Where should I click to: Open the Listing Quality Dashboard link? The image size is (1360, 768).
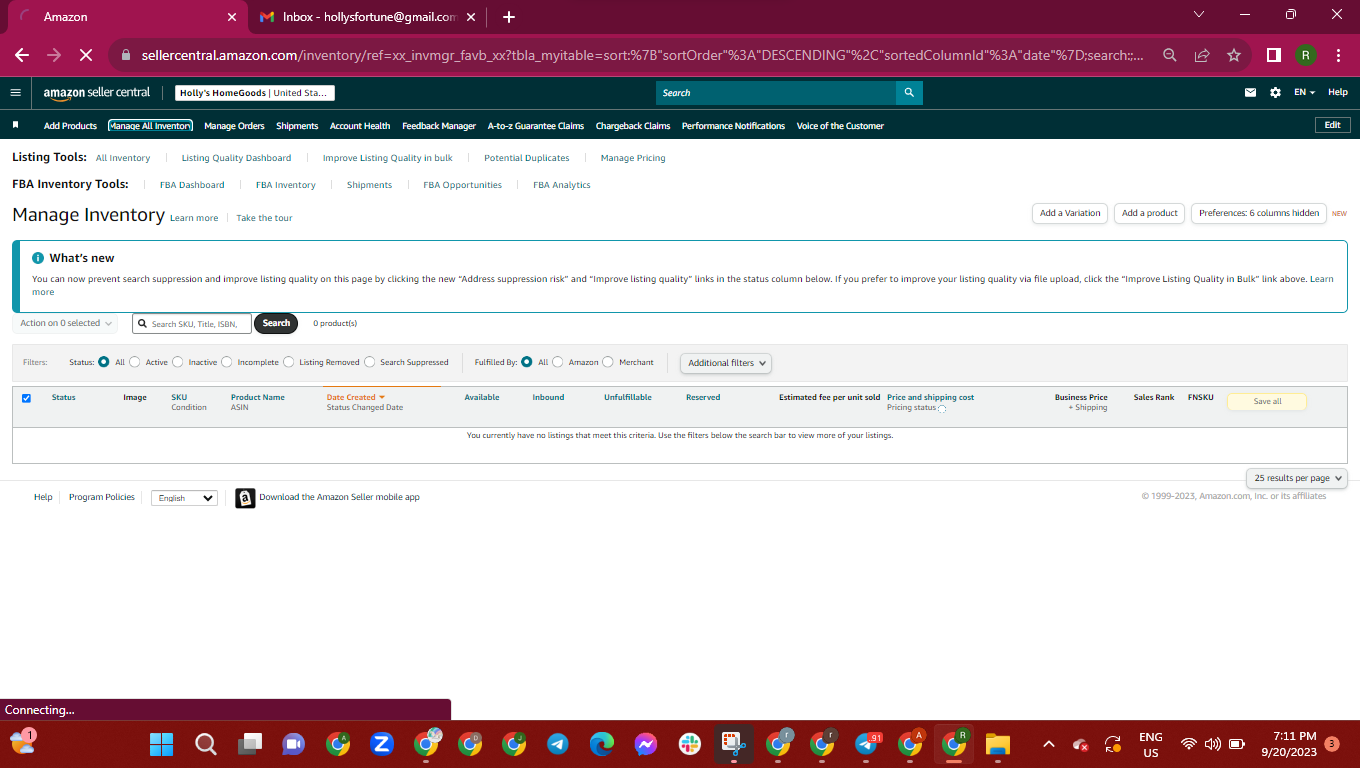tap(236, 158)
